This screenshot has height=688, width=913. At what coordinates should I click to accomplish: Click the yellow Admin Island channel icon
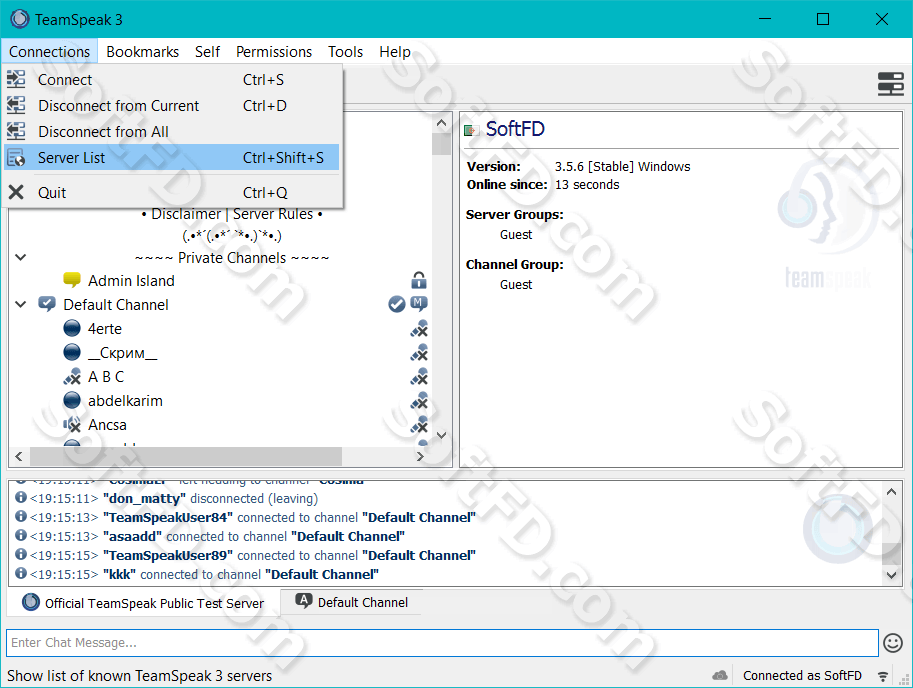point(72,280)
